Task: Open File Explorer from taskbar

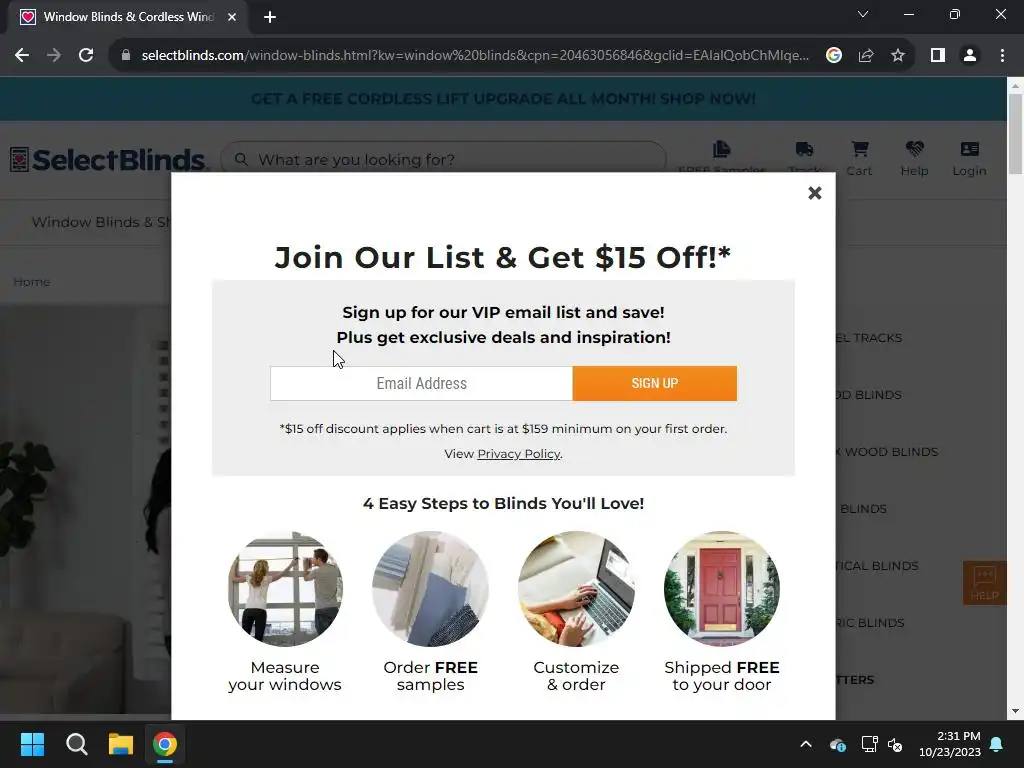Action: click(x=121, y=744)
